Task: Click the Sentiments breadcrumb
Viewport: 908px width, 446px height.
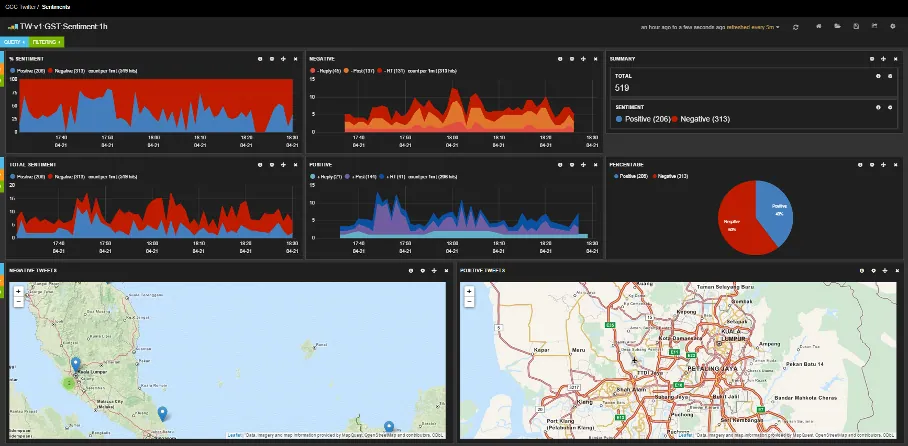Action: [56, 7]
